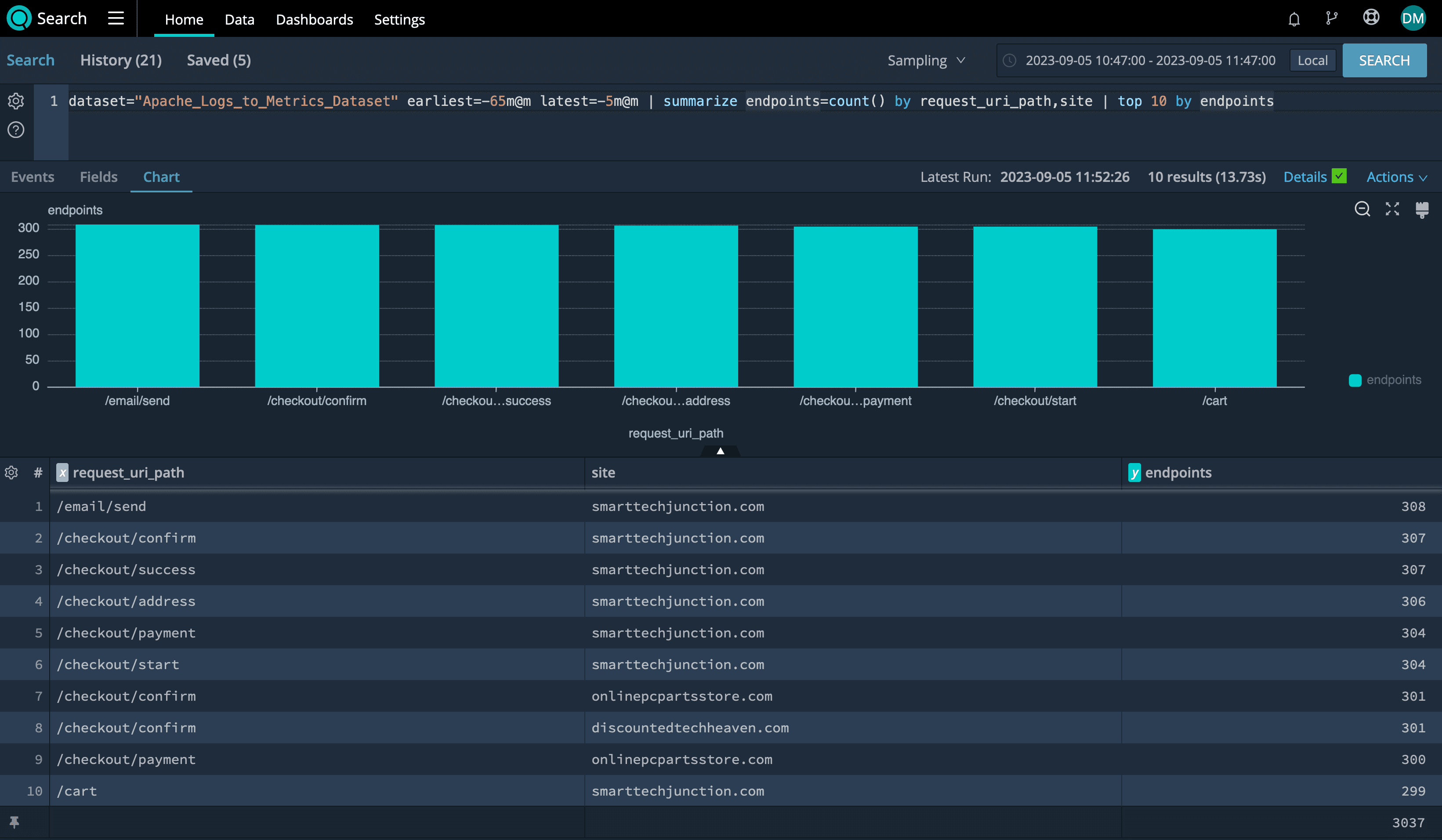This screenshot has height=840, width=1442.
Task: Switch to the Fields tab
Action: (x=98, y=177)
